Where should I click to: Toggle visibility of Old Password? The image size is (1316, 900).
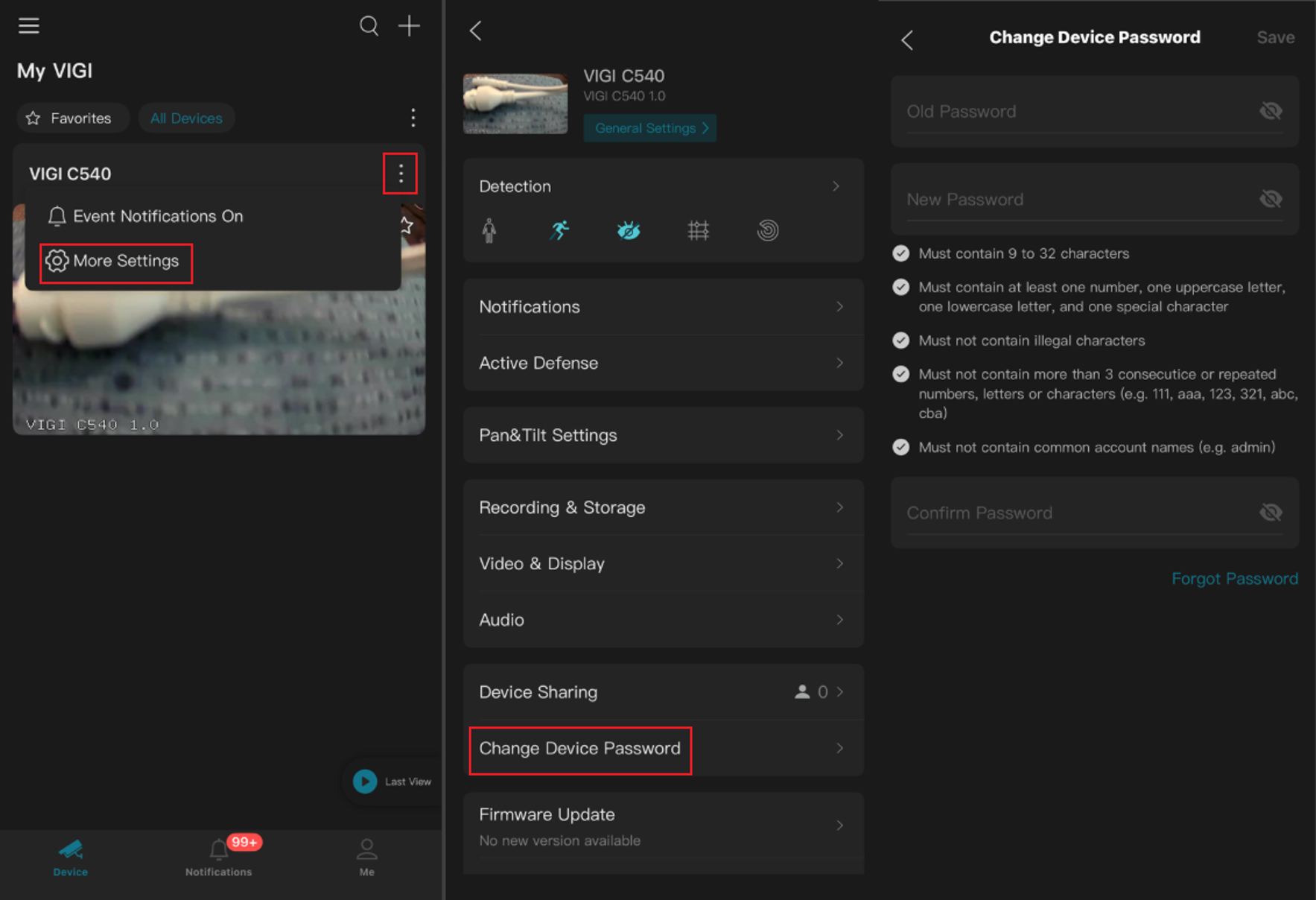[x=1271, y=111]
